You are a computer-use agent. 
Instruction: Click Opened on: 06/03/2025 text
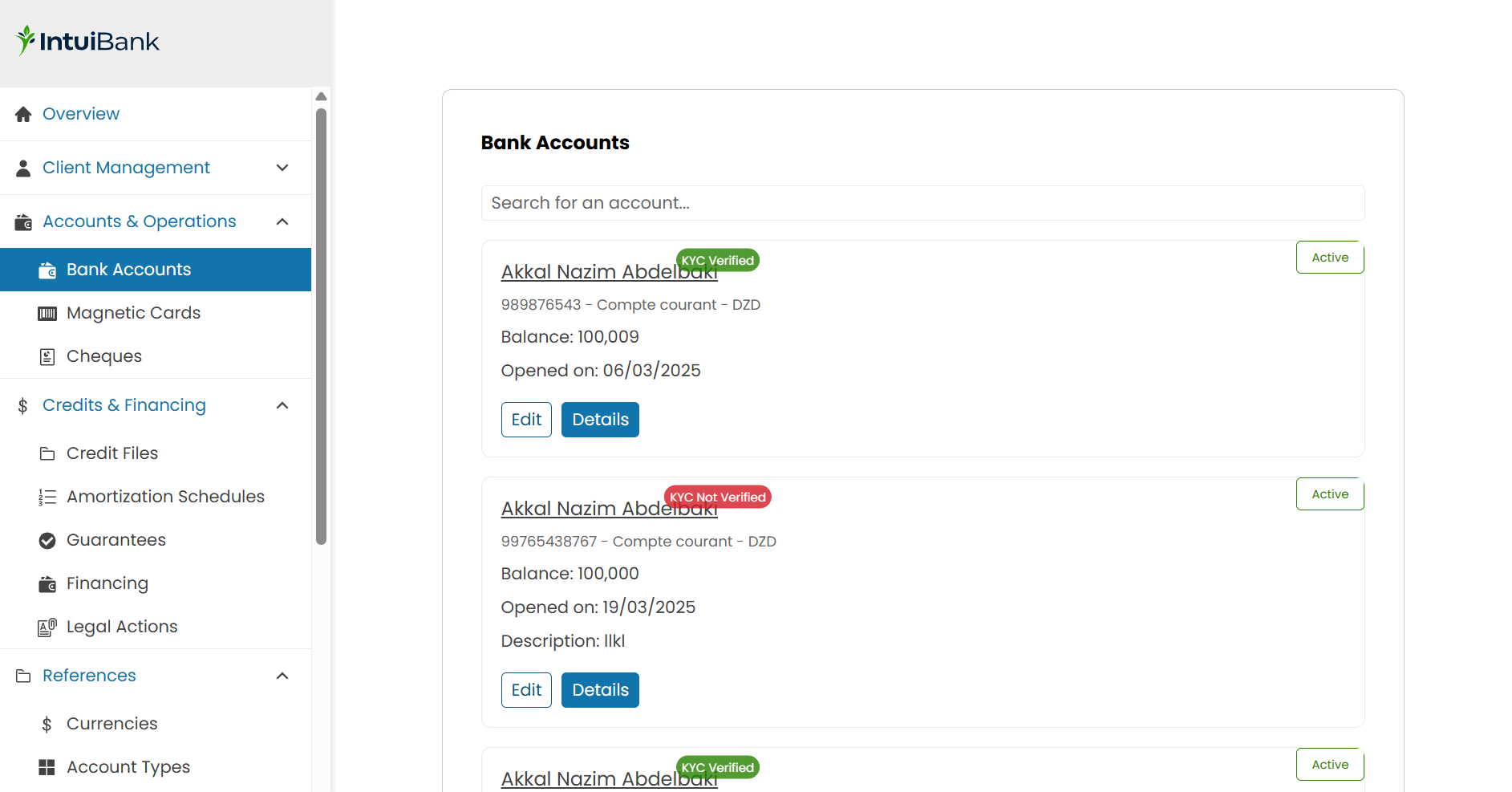(x=601, y=371)
